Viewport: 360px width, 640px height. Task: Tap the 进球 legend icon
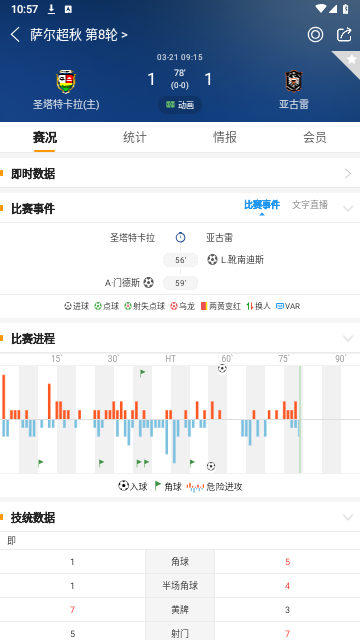68,306
